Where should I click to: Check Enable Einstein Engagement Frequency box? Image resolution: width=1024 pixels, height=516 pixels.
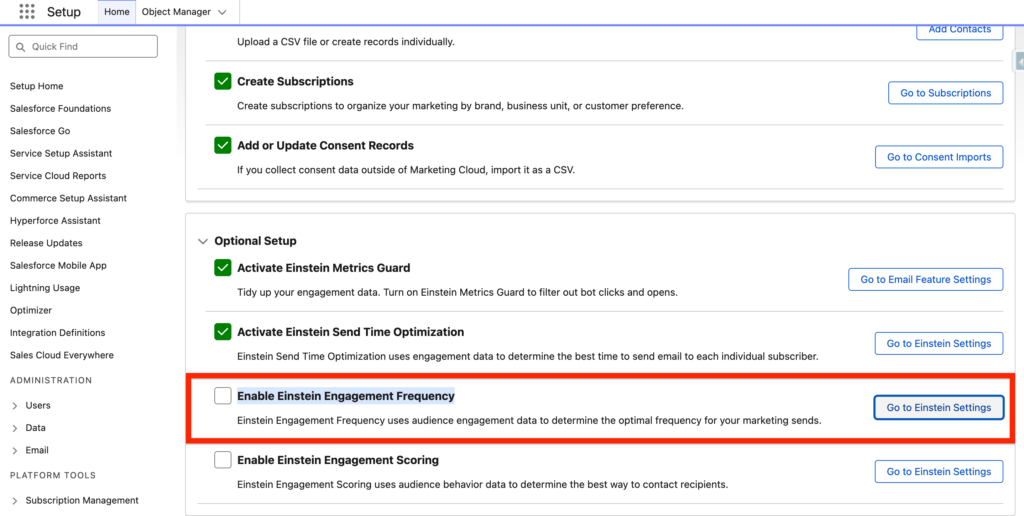click(222, 396)
